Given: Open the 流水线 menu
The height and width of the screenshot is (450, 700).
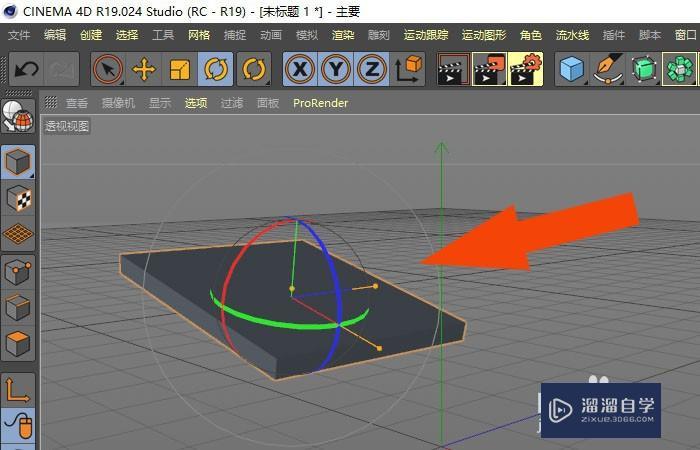Looking at the screenshot, I should 572,35.
